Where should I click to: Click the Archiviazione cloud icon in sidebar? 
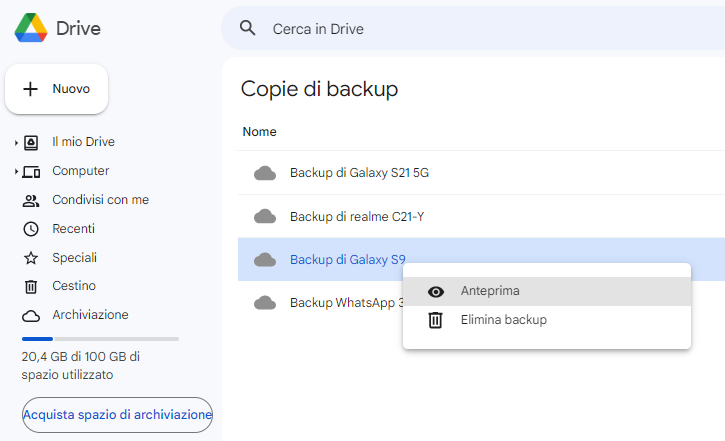[x=31, y=316]
